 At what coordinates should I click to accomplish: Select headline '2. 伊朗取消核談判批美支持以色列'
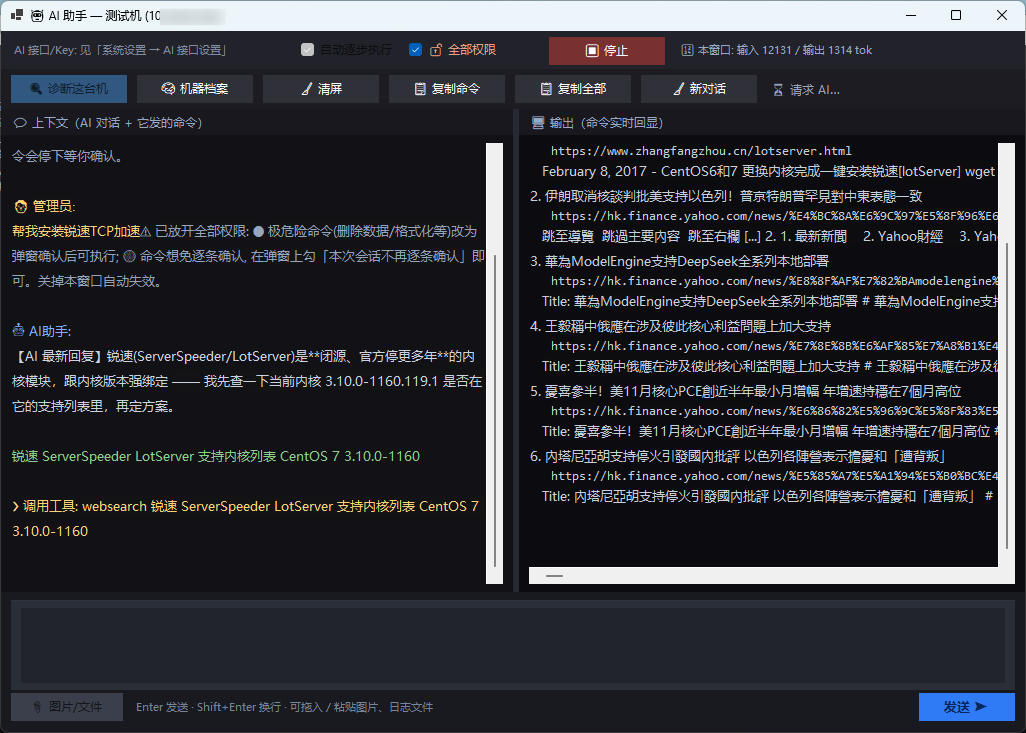click(x=726, y=196)
